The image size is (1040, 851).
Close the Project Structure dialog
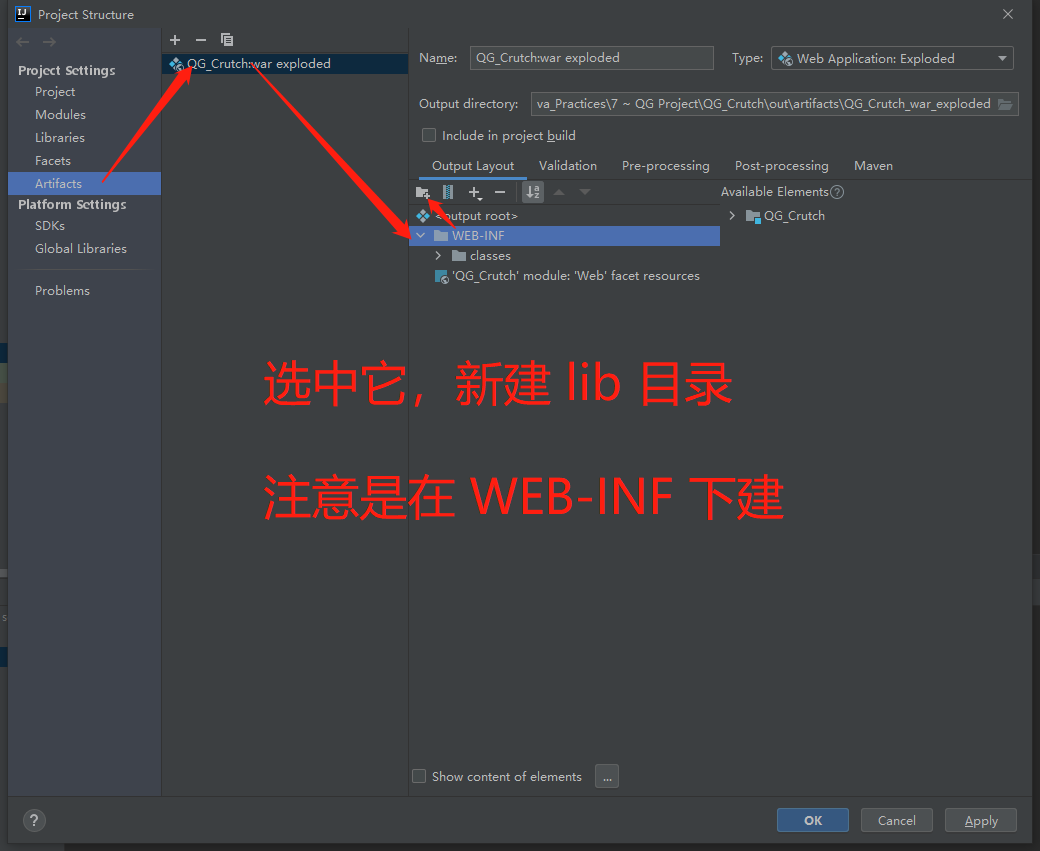coord(1008,14)
